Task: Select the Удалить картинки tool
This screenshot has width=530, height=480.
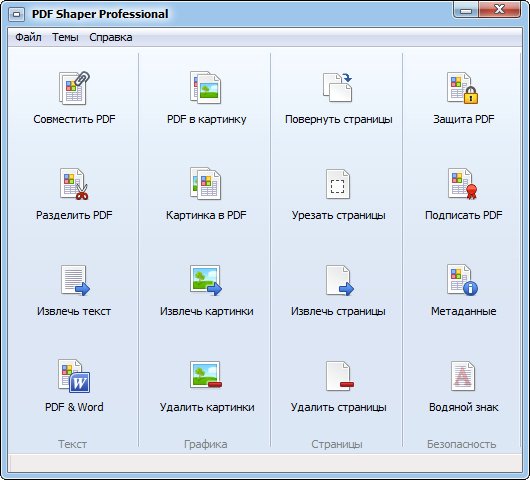Action: pos(206,386)
